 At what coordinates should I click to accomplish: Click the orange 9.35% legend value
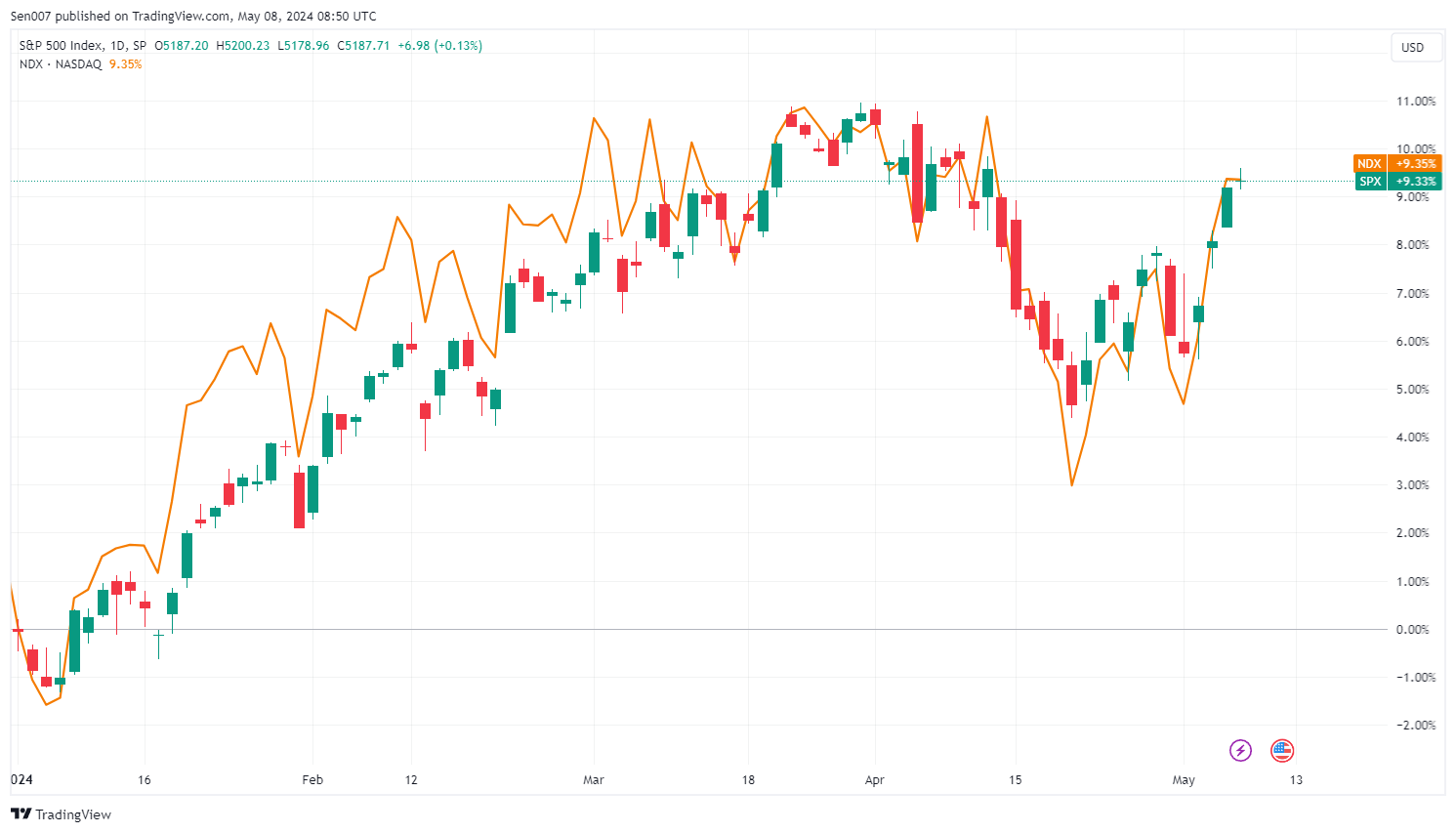point(125,64)
